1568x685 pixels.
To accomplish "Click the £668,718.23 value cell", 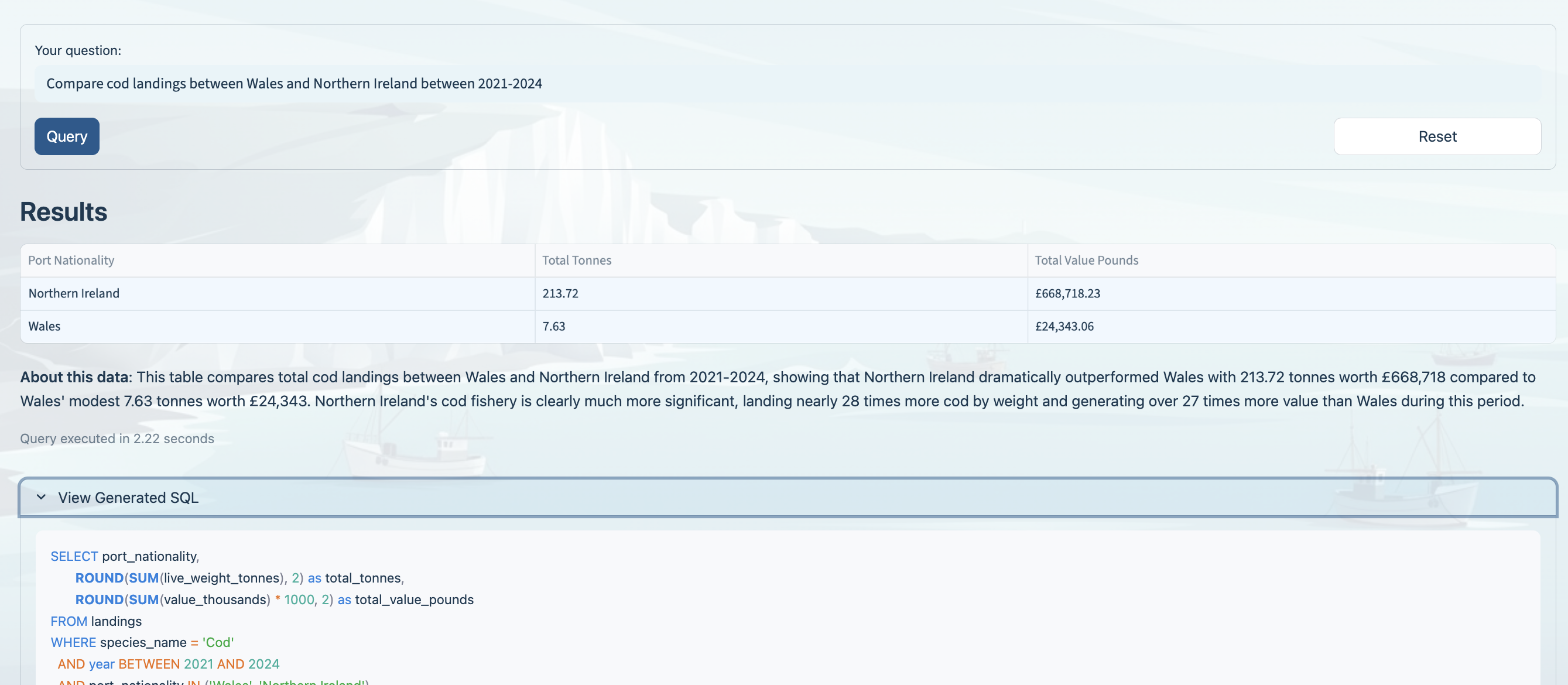I will (1067, 293).
